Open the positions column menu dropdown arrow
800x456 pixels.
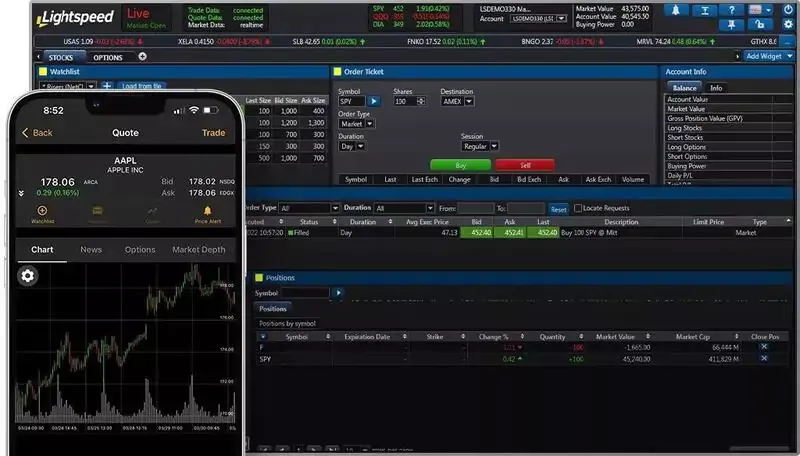click(x=263, y=337)
